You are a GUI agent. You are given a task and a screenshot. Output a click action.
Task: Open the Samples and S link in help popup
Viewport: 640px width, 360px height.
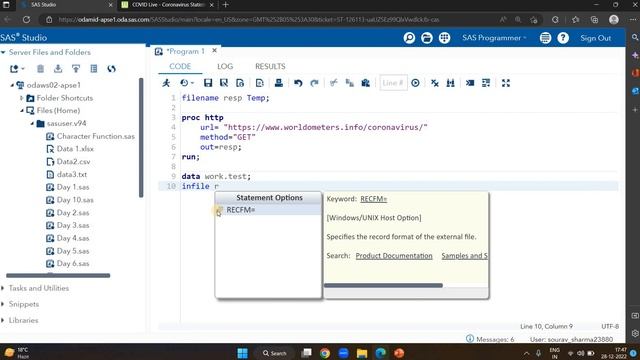pyautogui.click(x=464, y=256)
